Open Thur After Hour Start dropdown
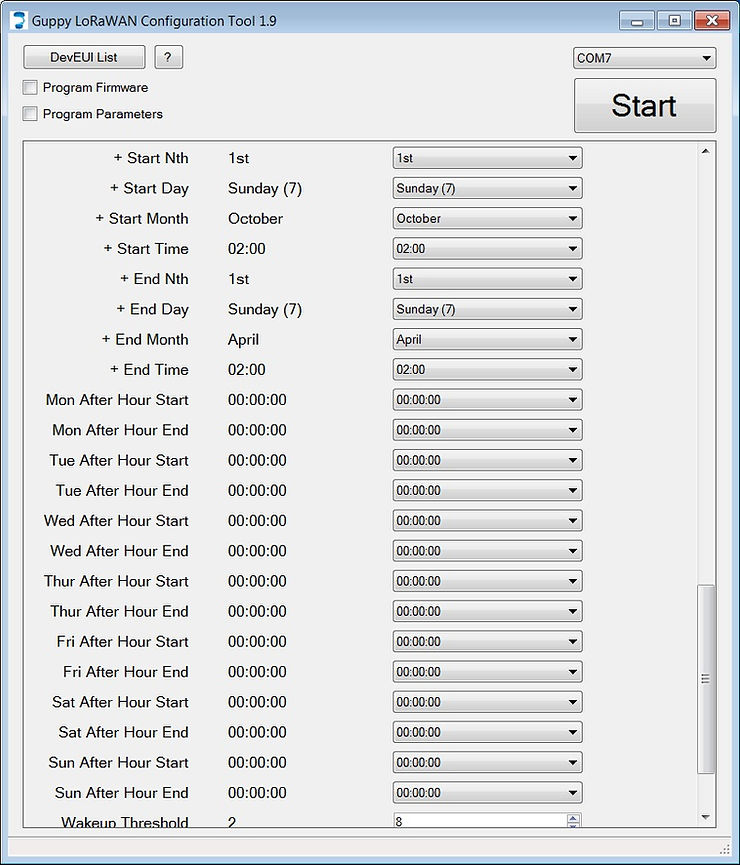This screenshot has width=740, height=865. pos(487,581)
